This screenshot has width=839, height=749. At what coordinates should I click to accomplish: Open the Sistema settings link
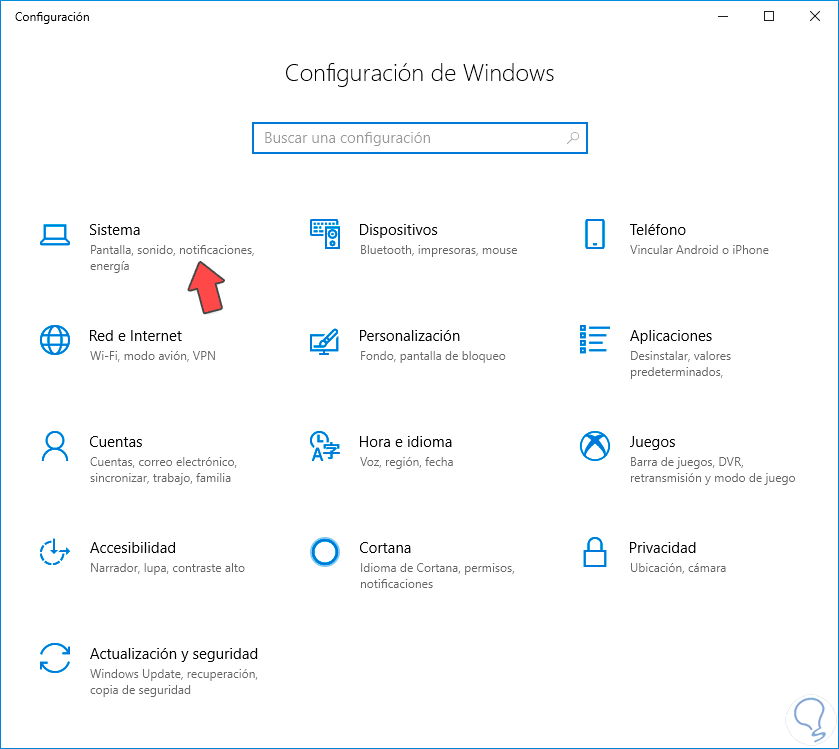pyautogui.click(x=114, y=230)
